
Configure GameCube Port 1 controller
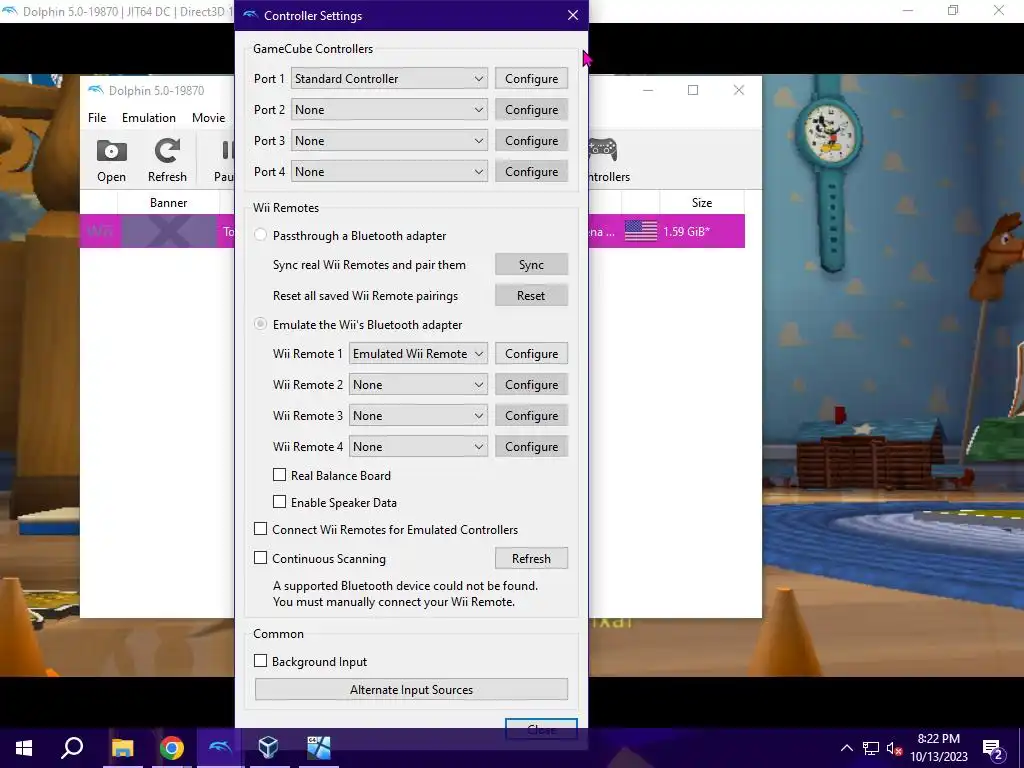tap(532, 78)
